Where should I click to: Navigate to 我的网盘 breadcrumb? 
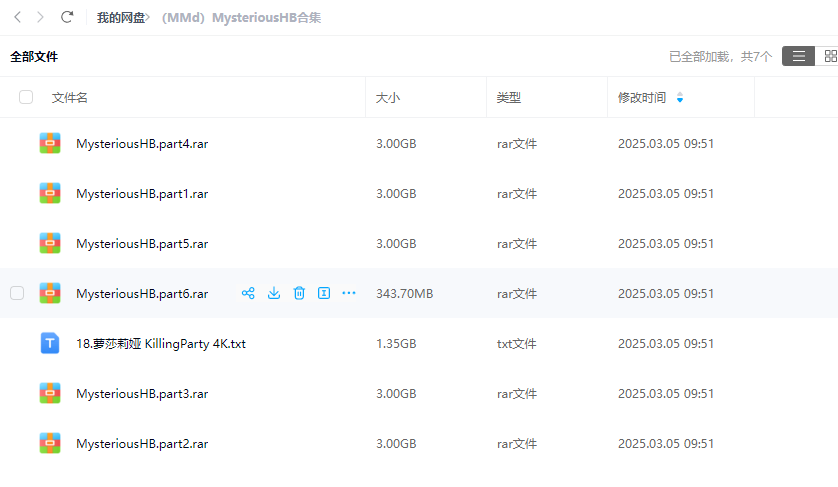point(120,18)
